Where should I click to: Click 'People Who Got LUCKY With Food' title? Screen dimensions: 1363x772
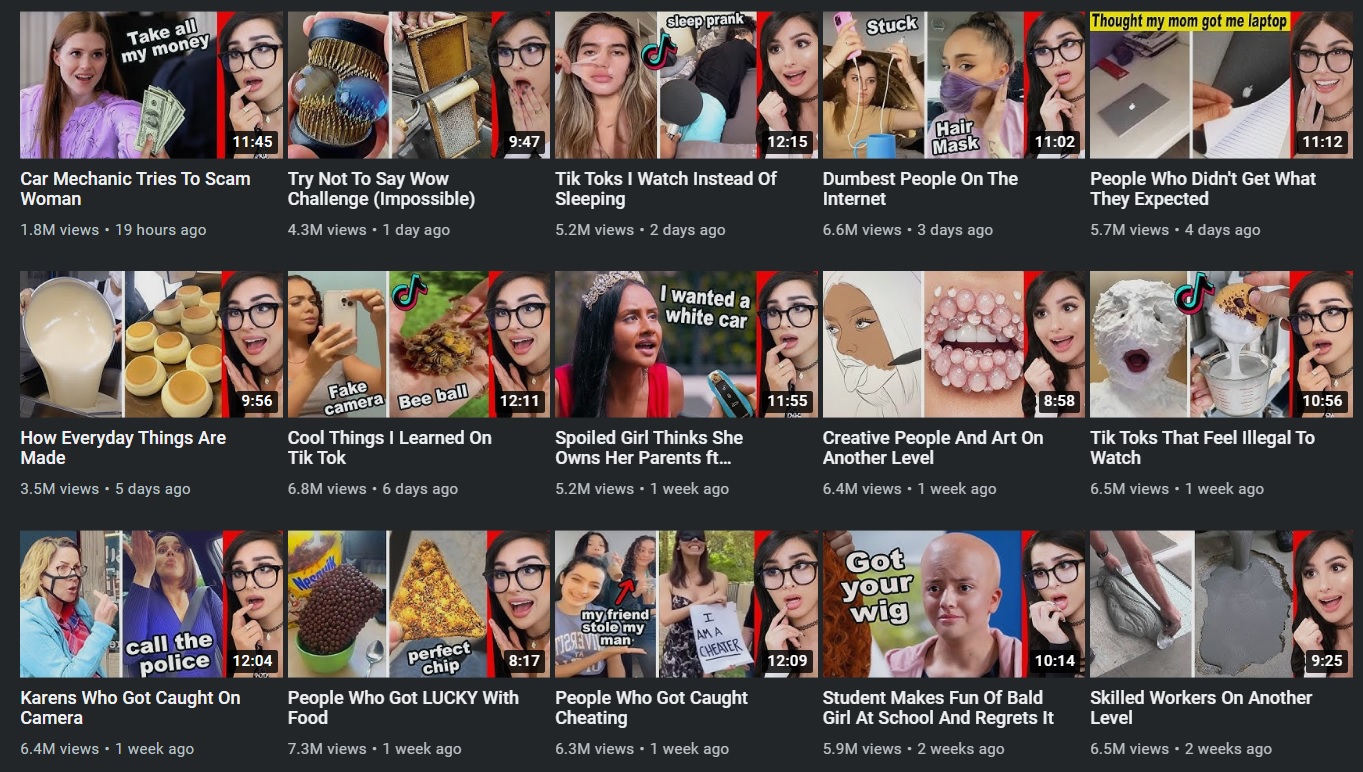click(x=403, y=708)
